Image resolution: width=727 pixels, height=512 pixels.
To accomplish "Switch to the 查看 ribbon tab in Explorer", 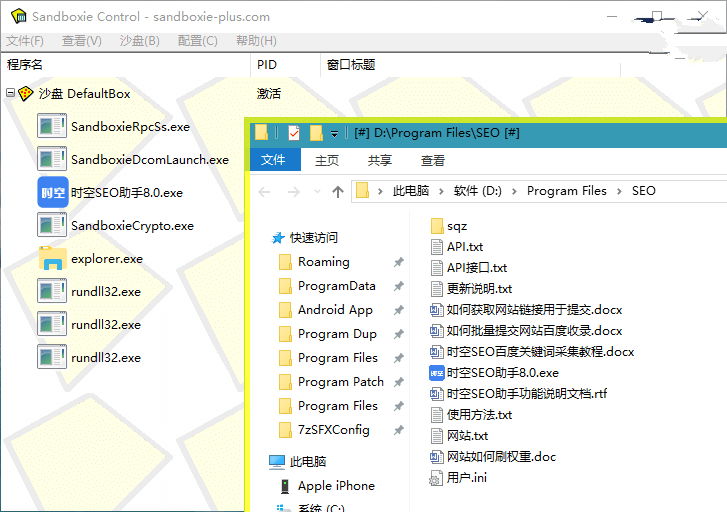I will click(x=433, y=160).
